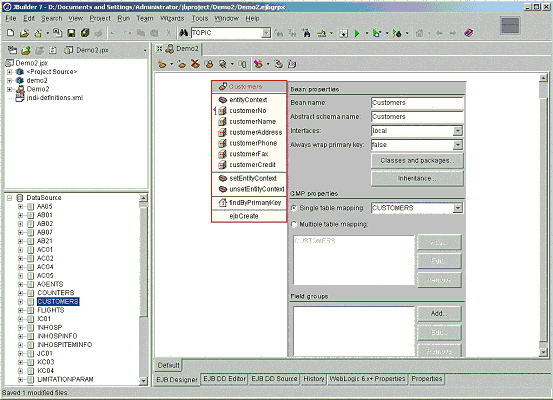Select CUSTOMERS in the DataSource tree

58,302
